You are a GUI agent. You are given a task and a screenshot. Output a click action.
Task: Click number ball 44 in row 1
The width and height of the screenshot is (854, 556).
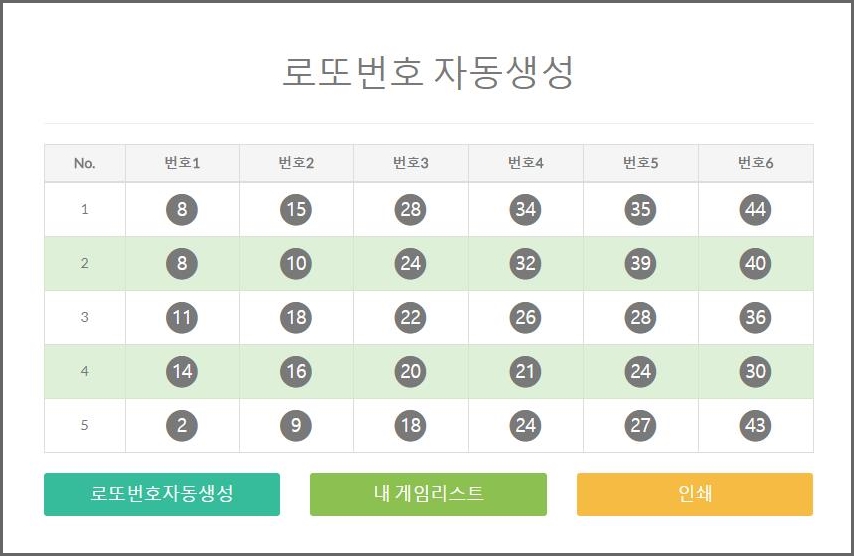tap(755, 209)
